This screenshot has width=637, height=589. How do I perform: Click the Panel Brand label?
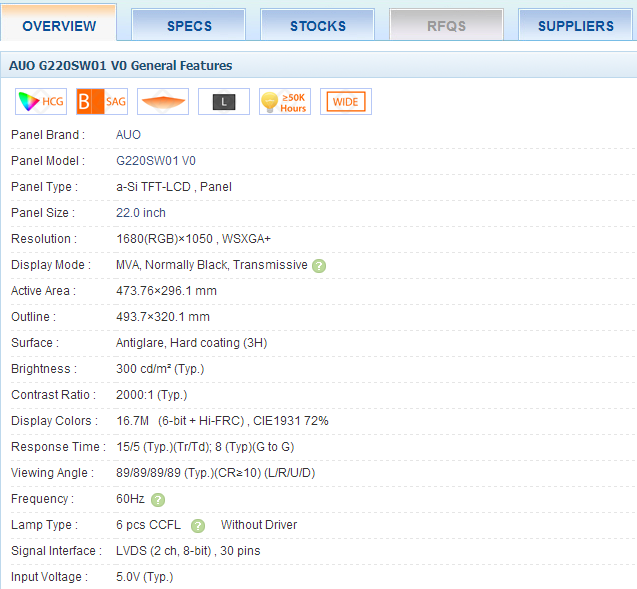48,135
